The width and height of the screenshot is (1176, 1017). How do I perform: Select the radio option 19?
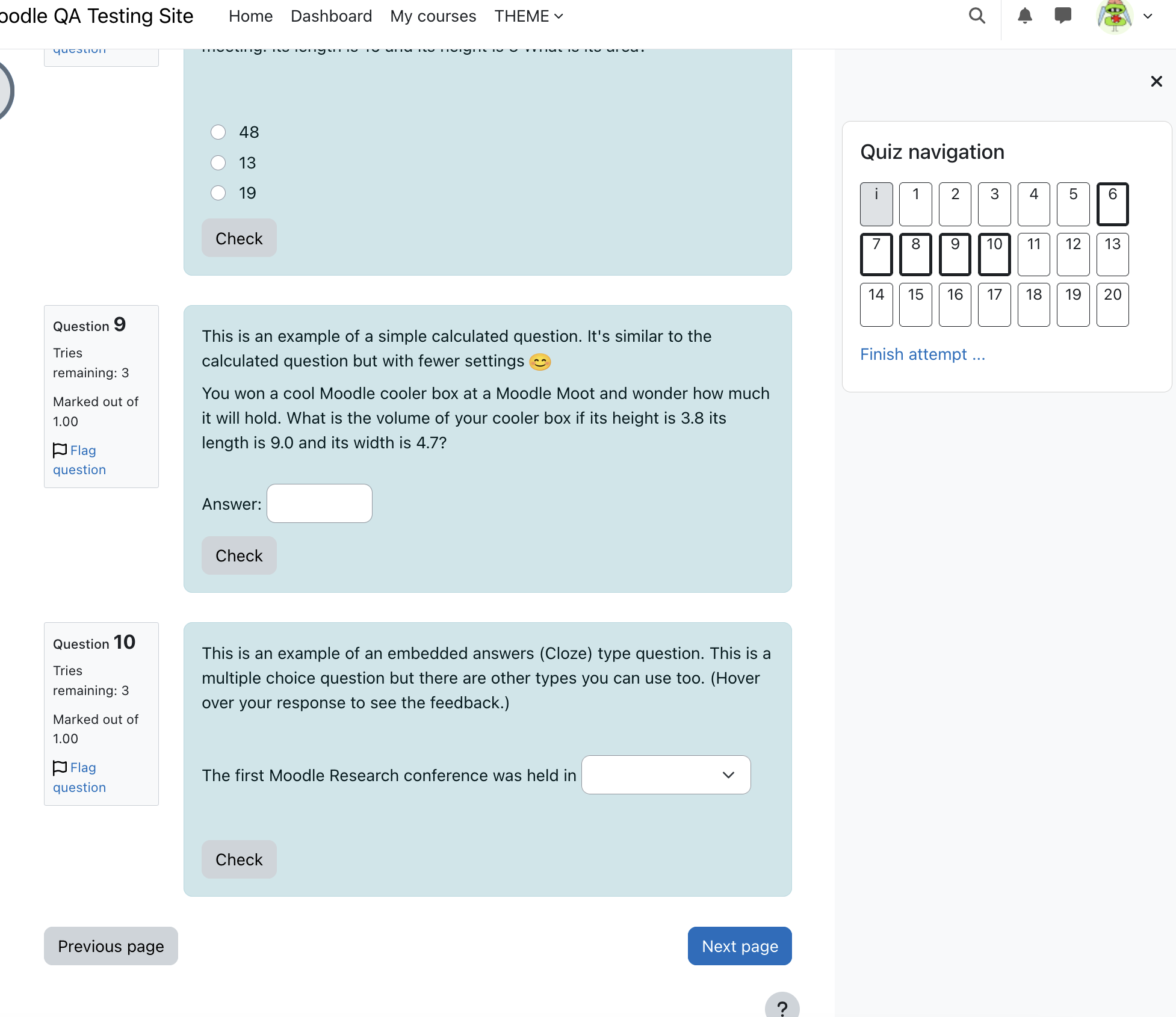coord(218,193)
